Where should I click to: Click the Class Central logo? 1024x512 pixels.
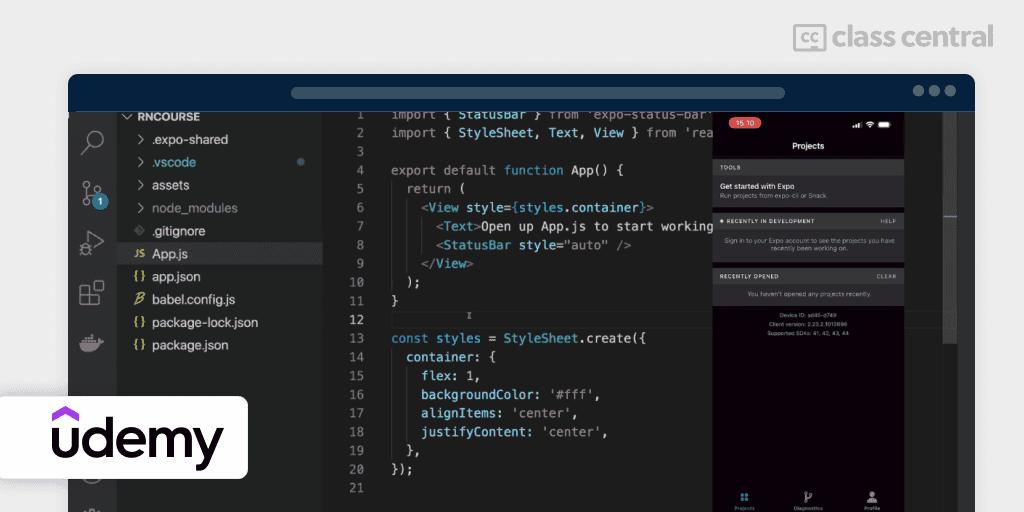point(893,37)
